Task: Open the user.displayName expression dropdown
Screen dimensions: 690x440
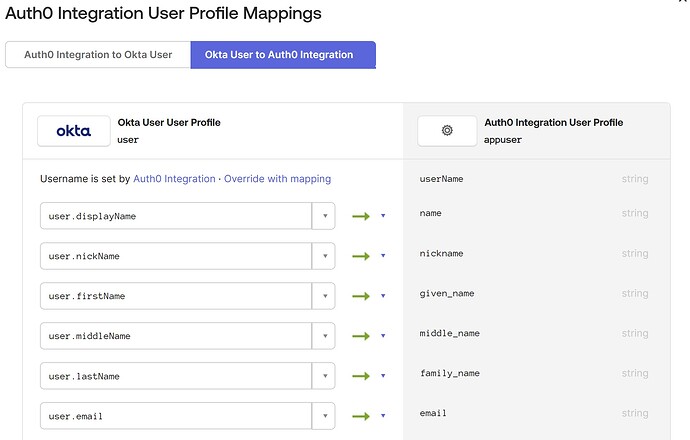Action: click(x=324, y=216)
